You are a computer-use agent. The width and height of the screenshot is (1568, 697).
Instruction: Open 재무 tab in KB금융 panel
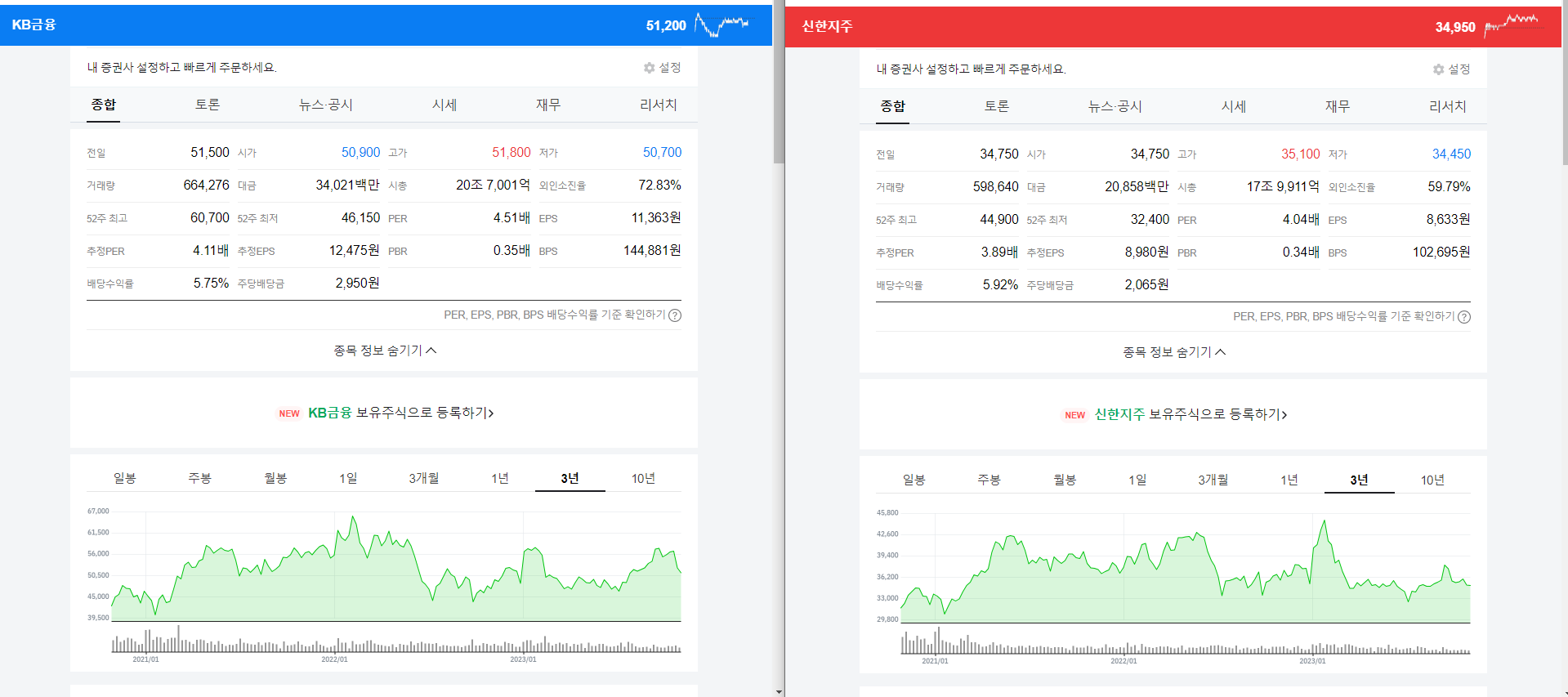[x=548, y=105]
